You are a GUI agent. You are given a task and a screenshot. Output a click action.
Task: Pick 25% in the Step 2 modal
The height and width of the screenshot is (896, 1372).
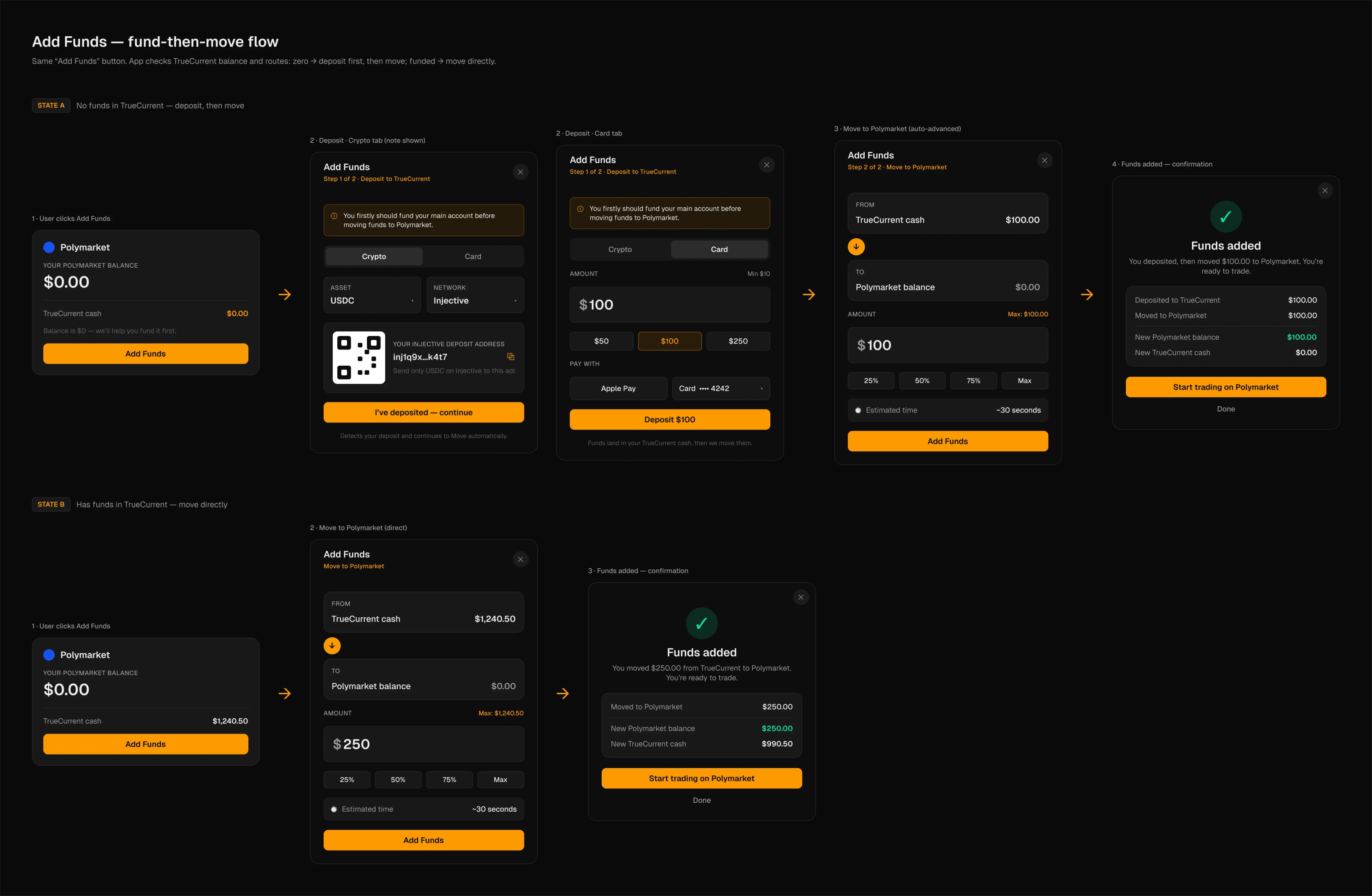(x=871, y=381)
